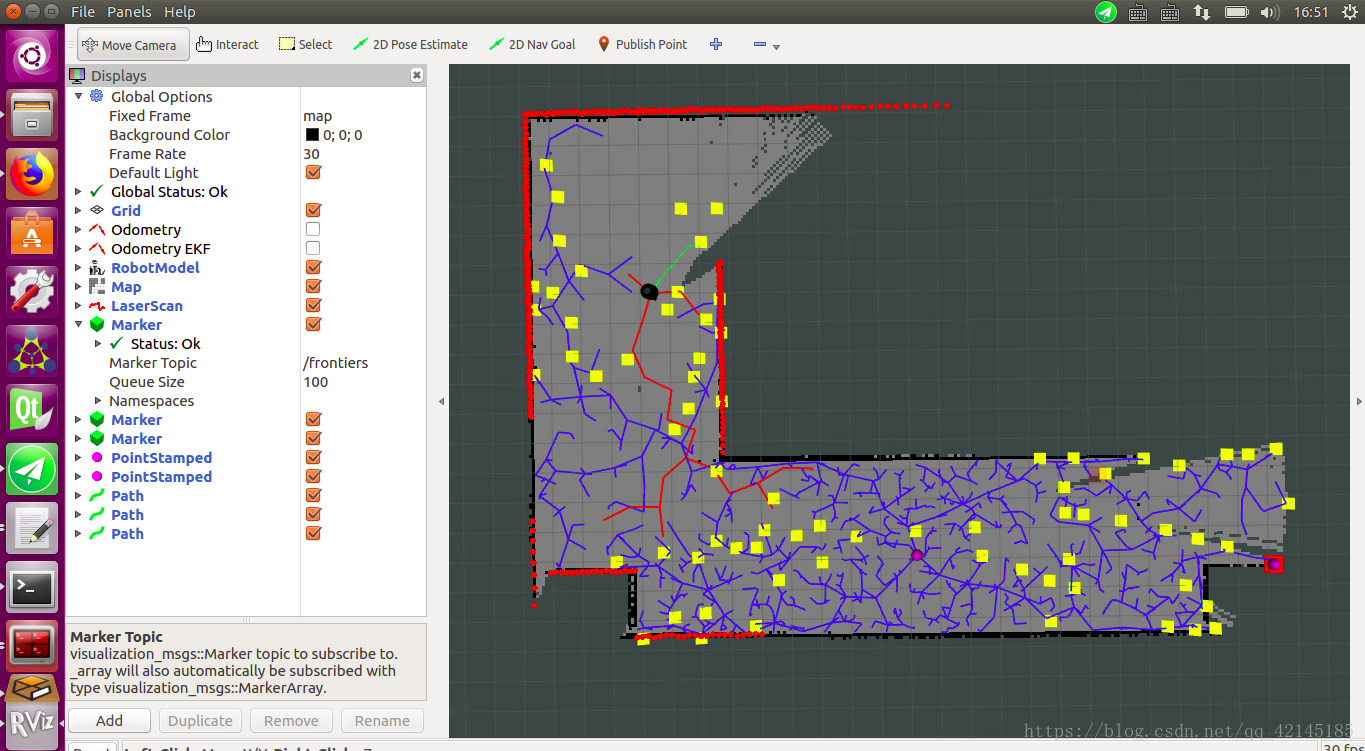Click the Telegram tray indicator icon
Screen dimensions: 1365x751
point(1105,12)
